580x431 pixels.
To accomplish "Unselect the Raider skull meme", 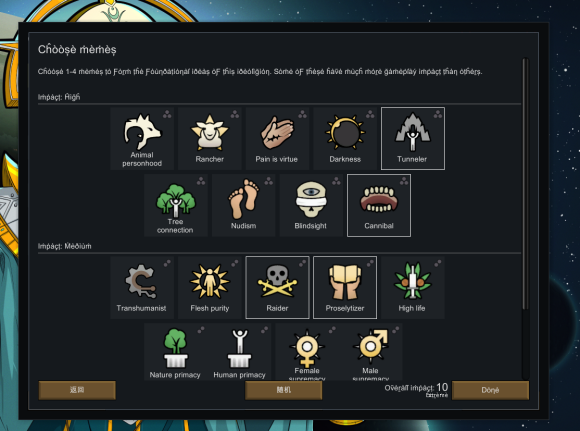I will (277, 287).
